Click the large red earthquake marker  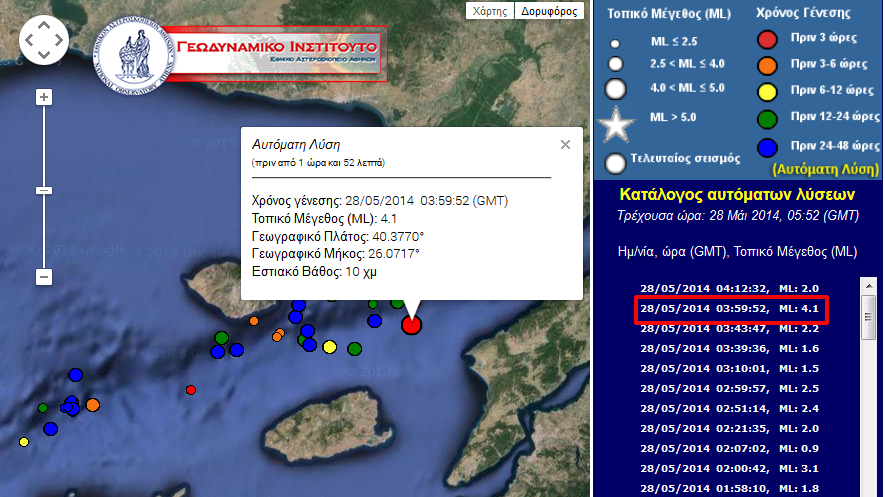tap(411, 325)
